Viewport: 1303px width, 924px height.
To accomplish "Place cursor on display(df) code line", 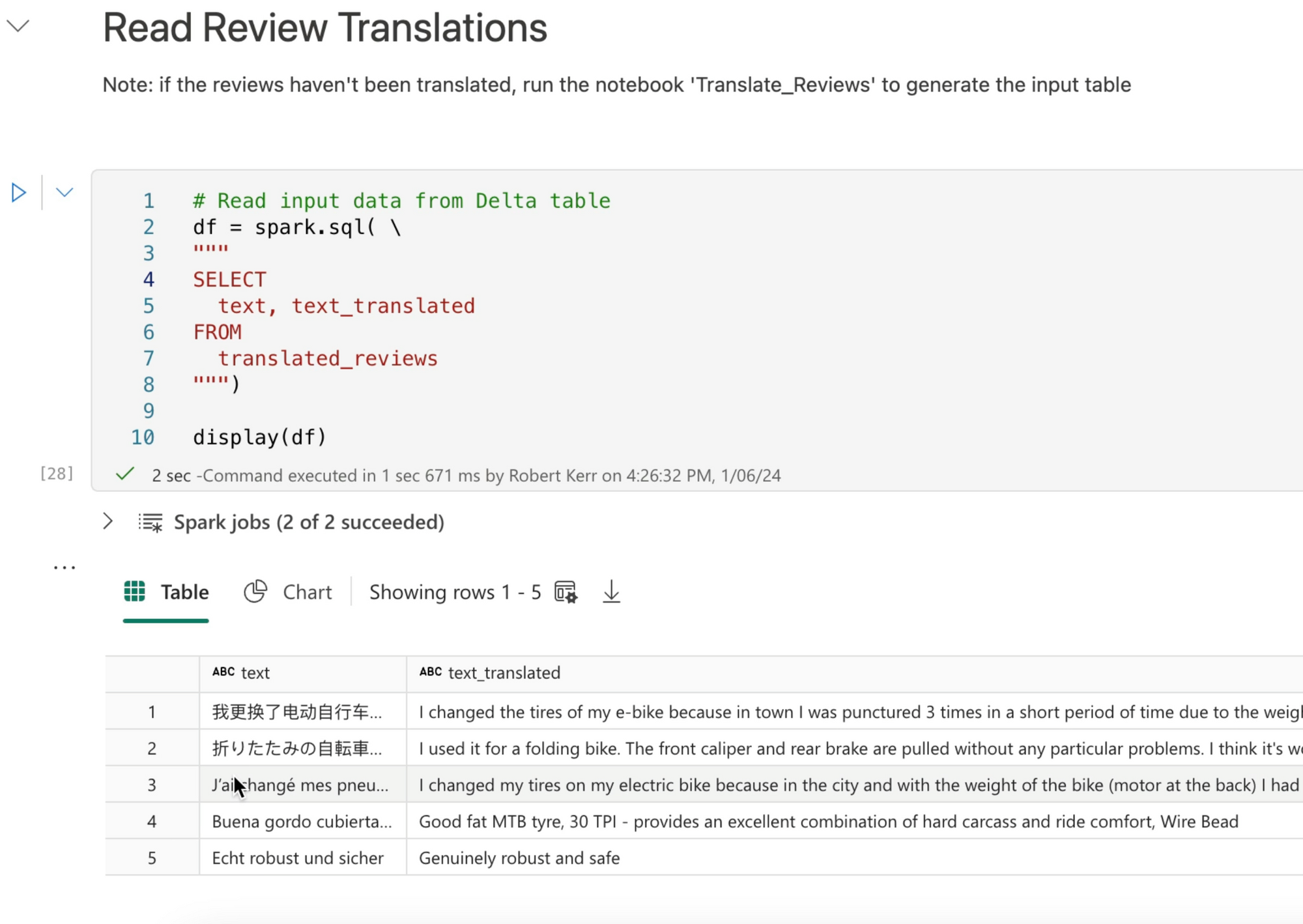I will tap(259, 437).
